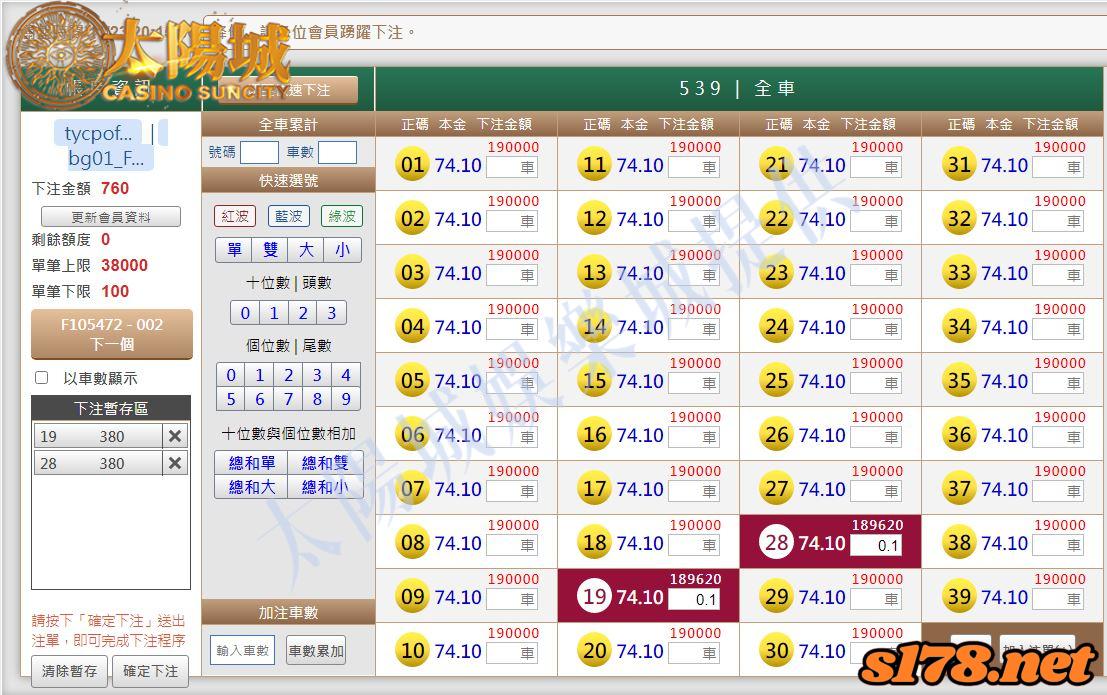Click the green wave 綠波 button

pos(342,216)
